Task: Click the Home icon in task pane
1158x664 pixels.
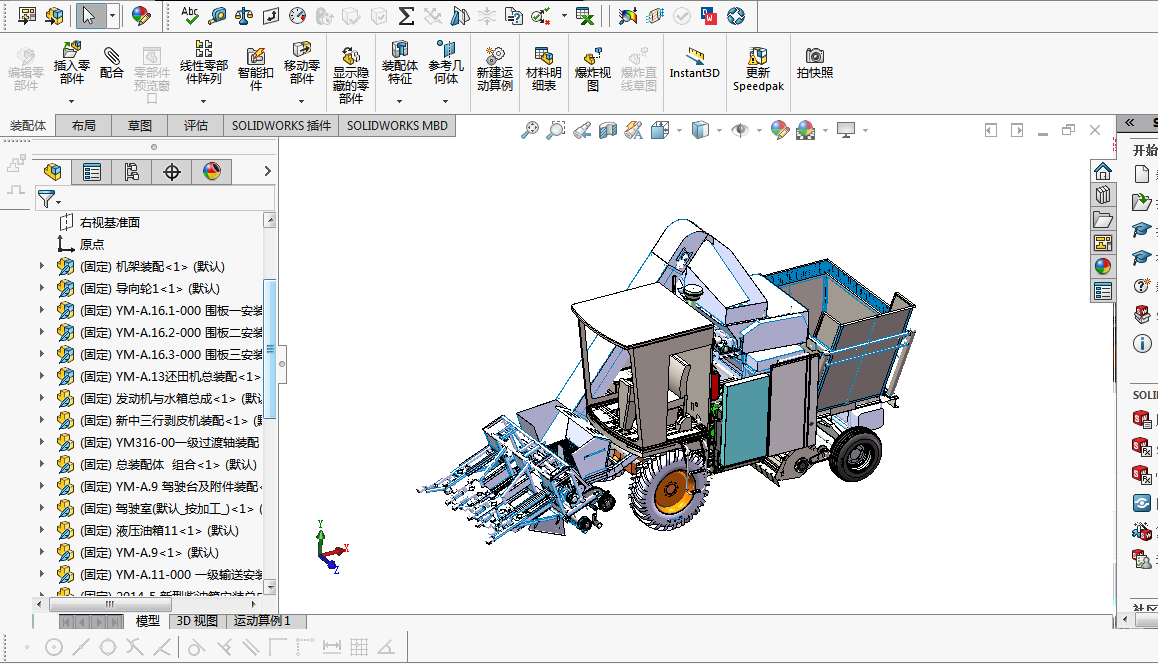Action: [1103, 171]
